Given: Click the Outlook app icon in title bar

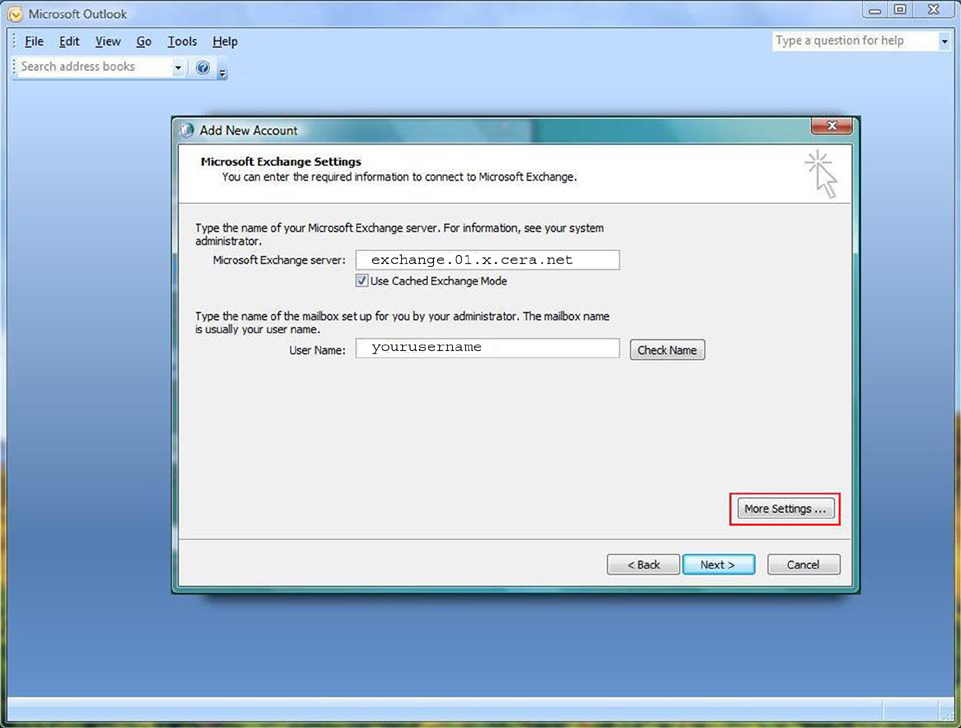Looking at the screenshot, I should 15,14.
